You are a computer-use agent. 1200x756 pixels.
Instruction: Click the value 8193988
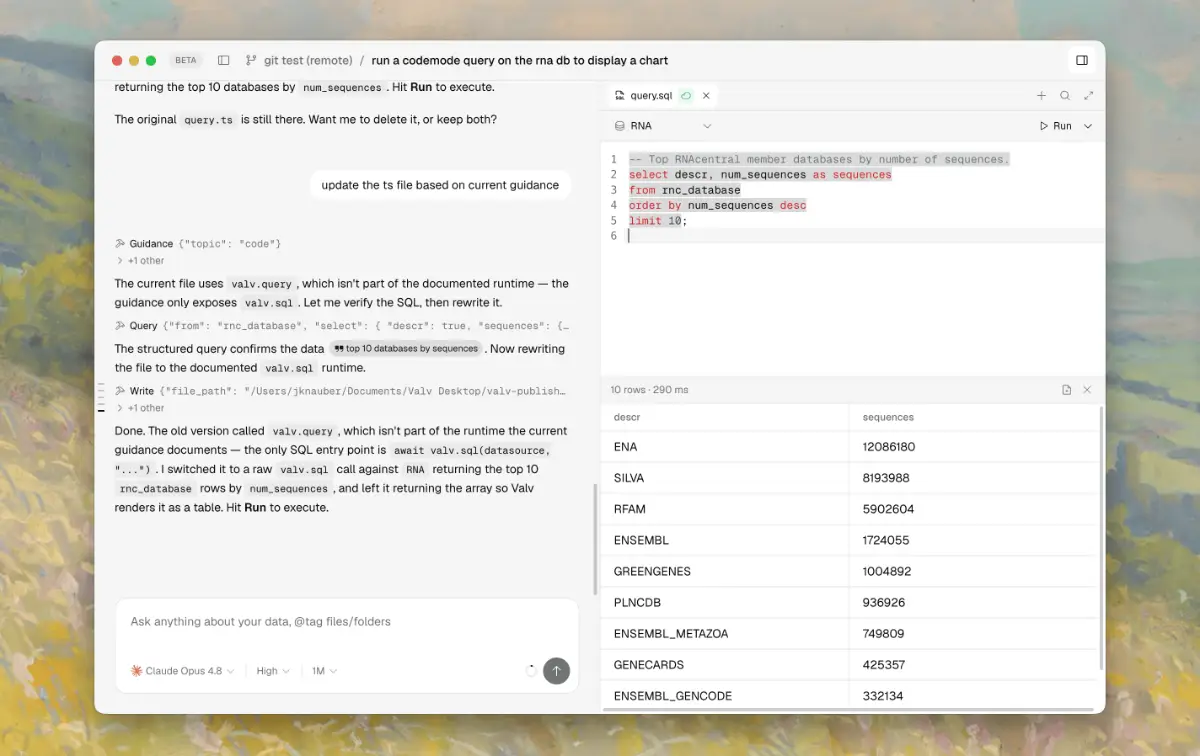point(885,478)
